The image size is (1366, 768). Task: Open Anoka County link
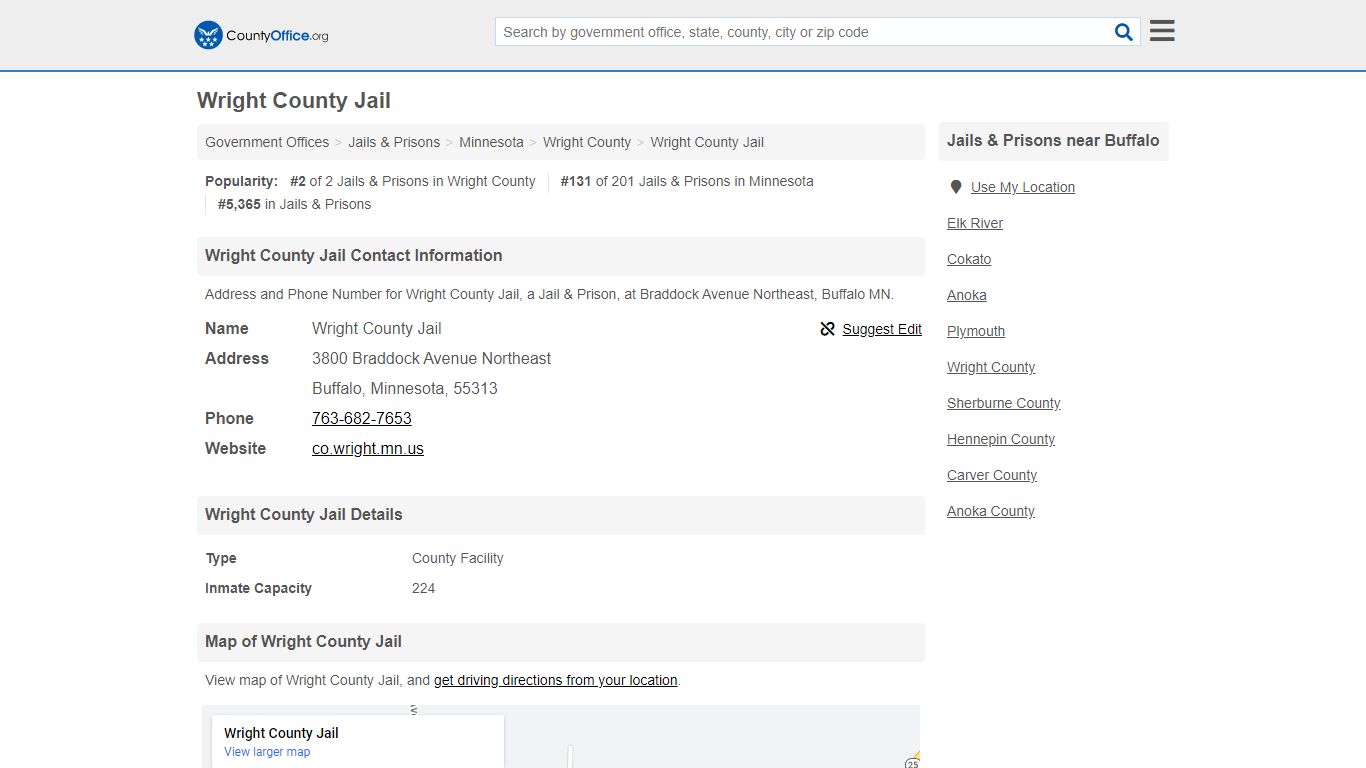pyautogui.click(x=991, y=511)
